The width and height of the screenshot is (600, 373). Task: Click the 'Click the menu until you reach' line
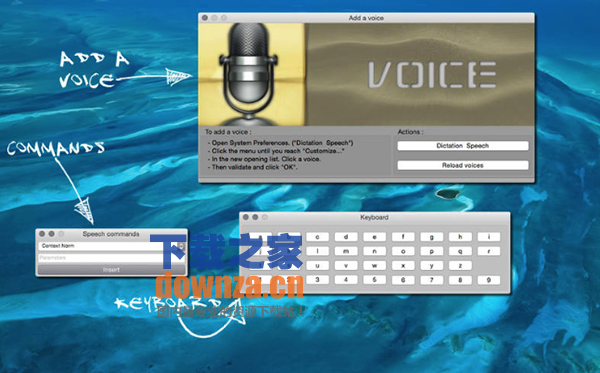tap(276, 151)
